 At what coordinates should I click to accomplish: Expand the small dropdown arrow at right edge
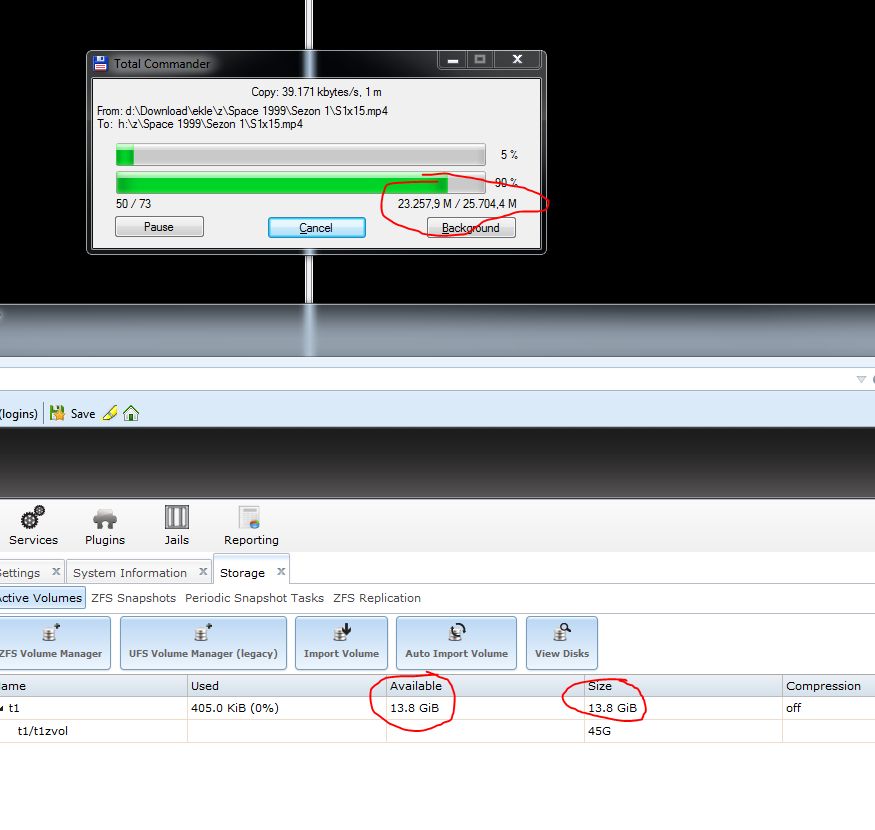(x=861, y=380)
